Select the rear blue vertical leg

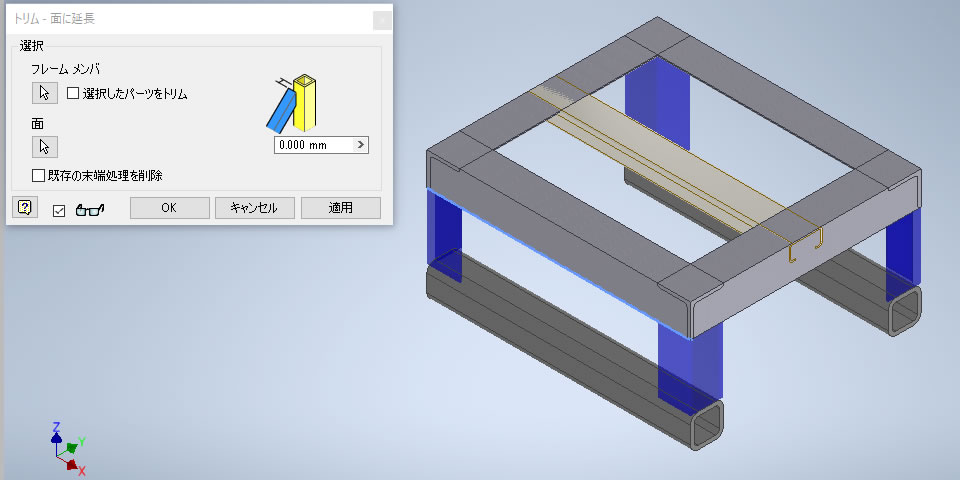[x=657, y=103]
